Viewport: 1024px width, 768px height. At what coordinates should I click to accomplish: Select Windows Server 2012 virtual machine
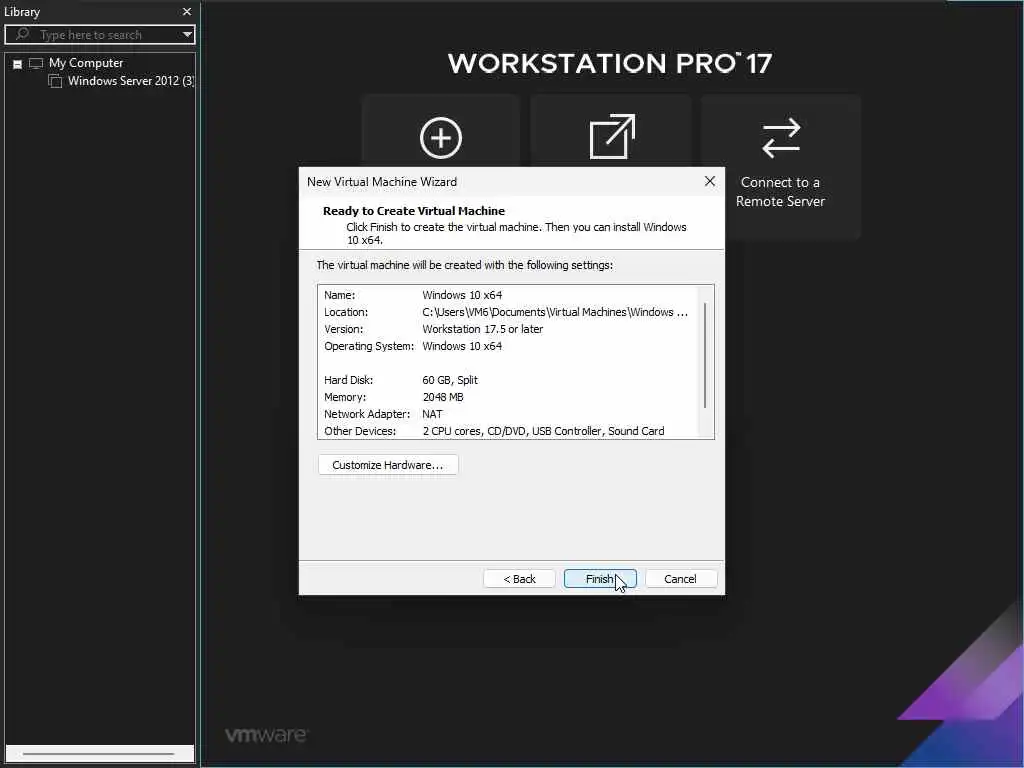[x=131, y=81]
